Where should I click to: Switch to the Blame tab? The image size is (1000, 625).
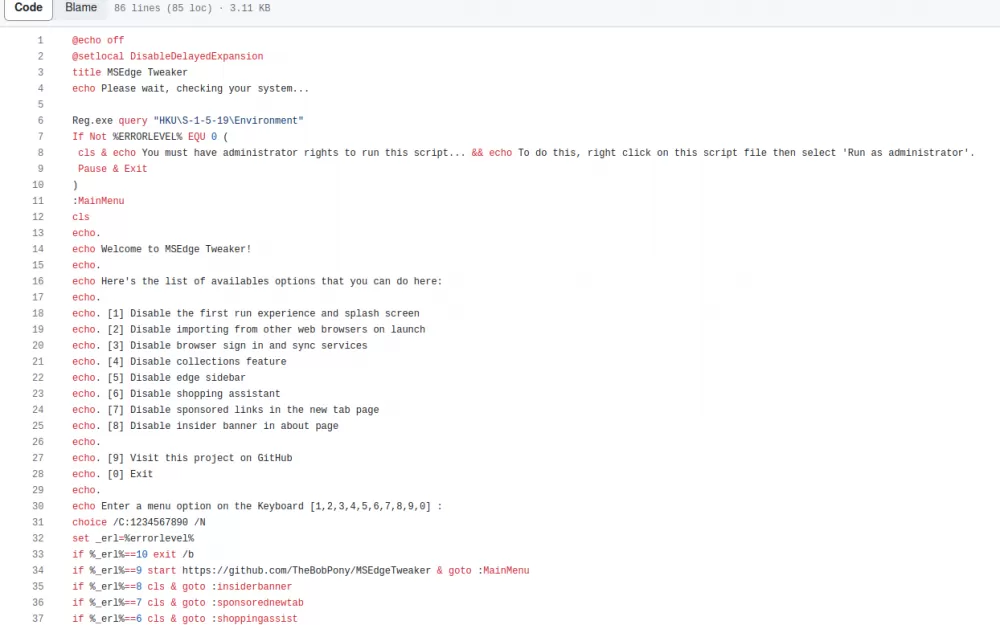click(81, 8)
